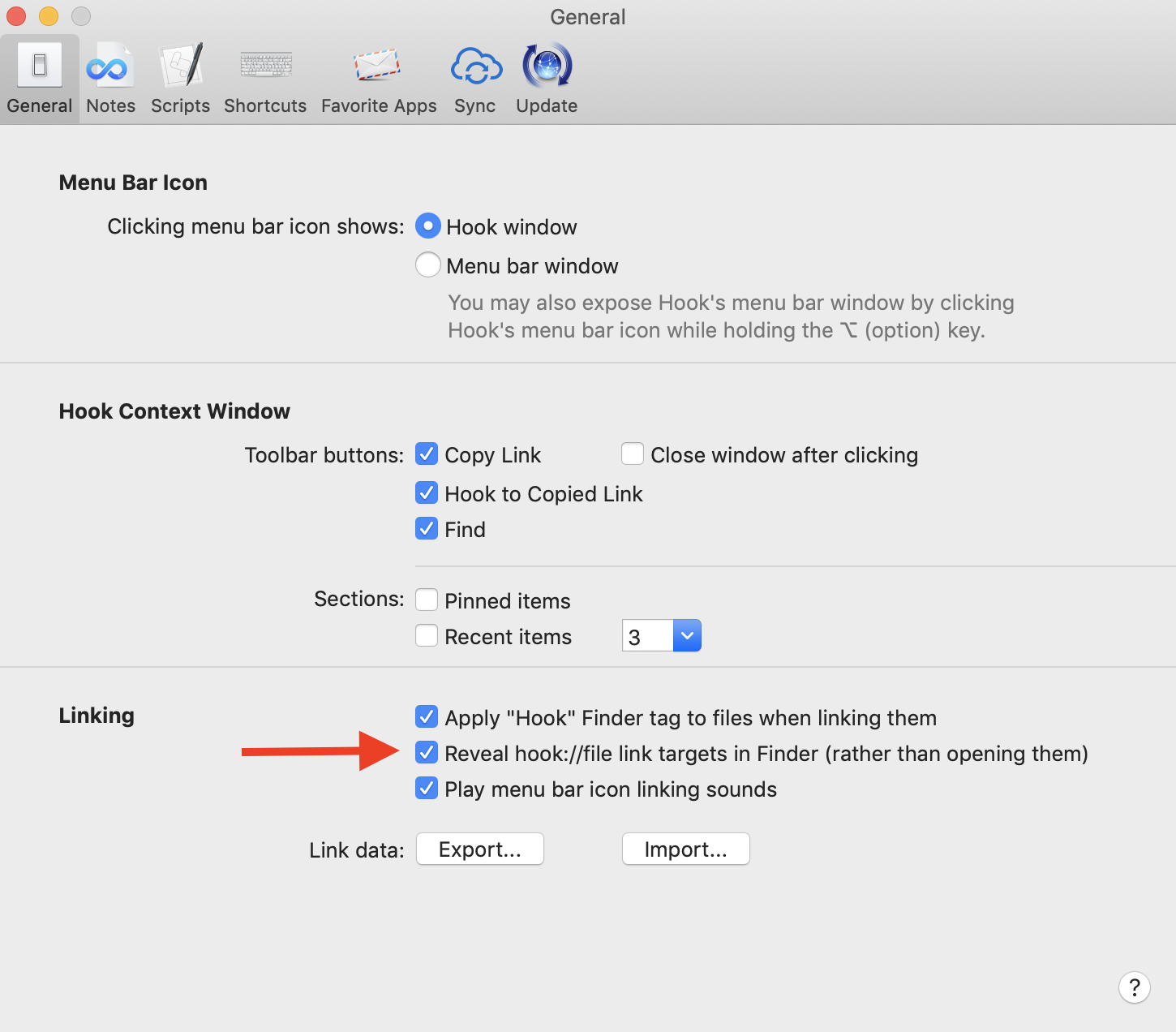
Task: Click the help question mark button
Action: coord(1134,987)
